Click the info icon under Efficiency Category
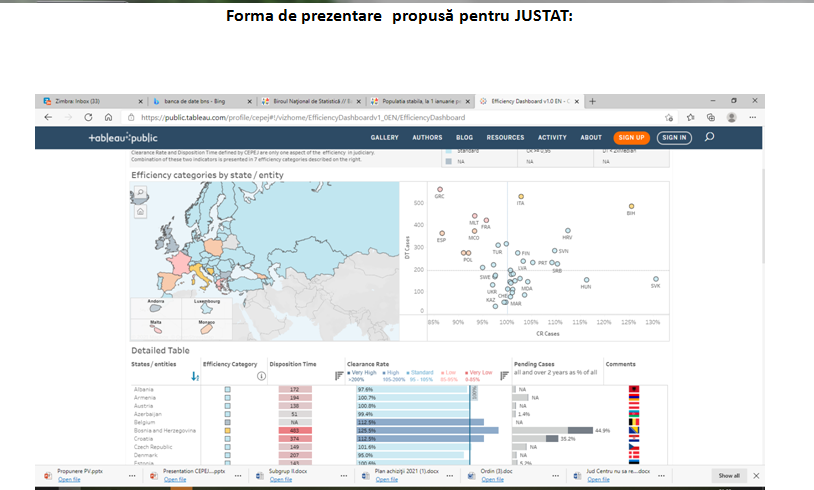This screenshot has height=490, width=814. (261, 376)
